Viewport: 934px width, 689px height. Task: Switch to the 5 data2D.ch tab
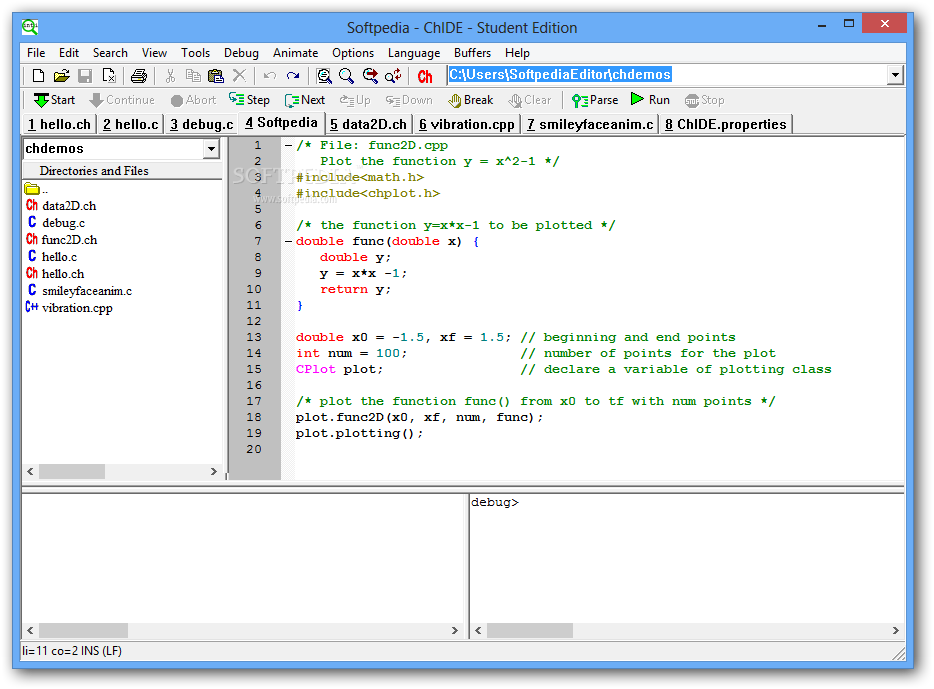pyautogui.click(x=368, y=124)
